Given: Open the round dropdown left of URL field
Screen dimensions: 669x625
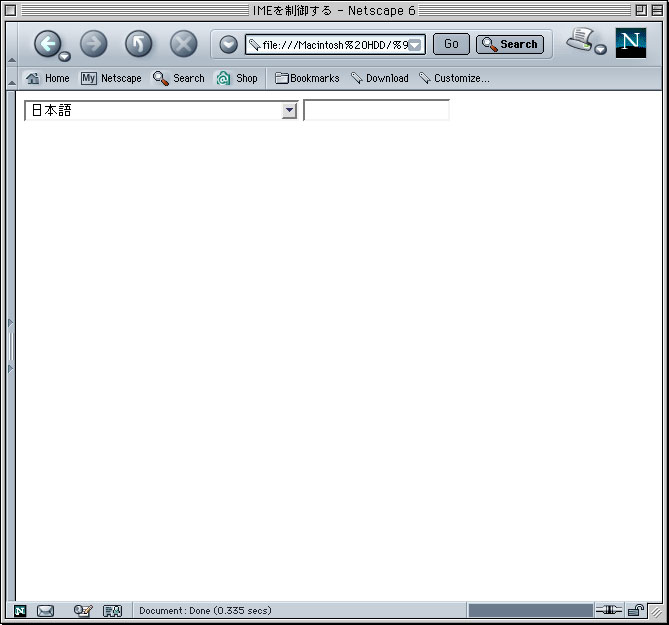Looking at the screenshot, I should 229,44.
